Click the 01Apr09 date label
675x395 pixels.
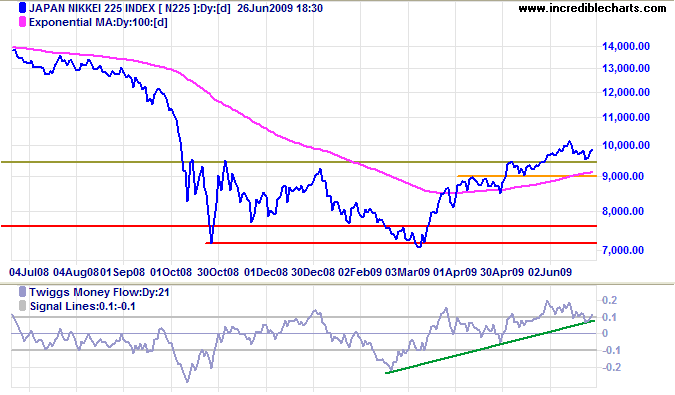(455, 272)
